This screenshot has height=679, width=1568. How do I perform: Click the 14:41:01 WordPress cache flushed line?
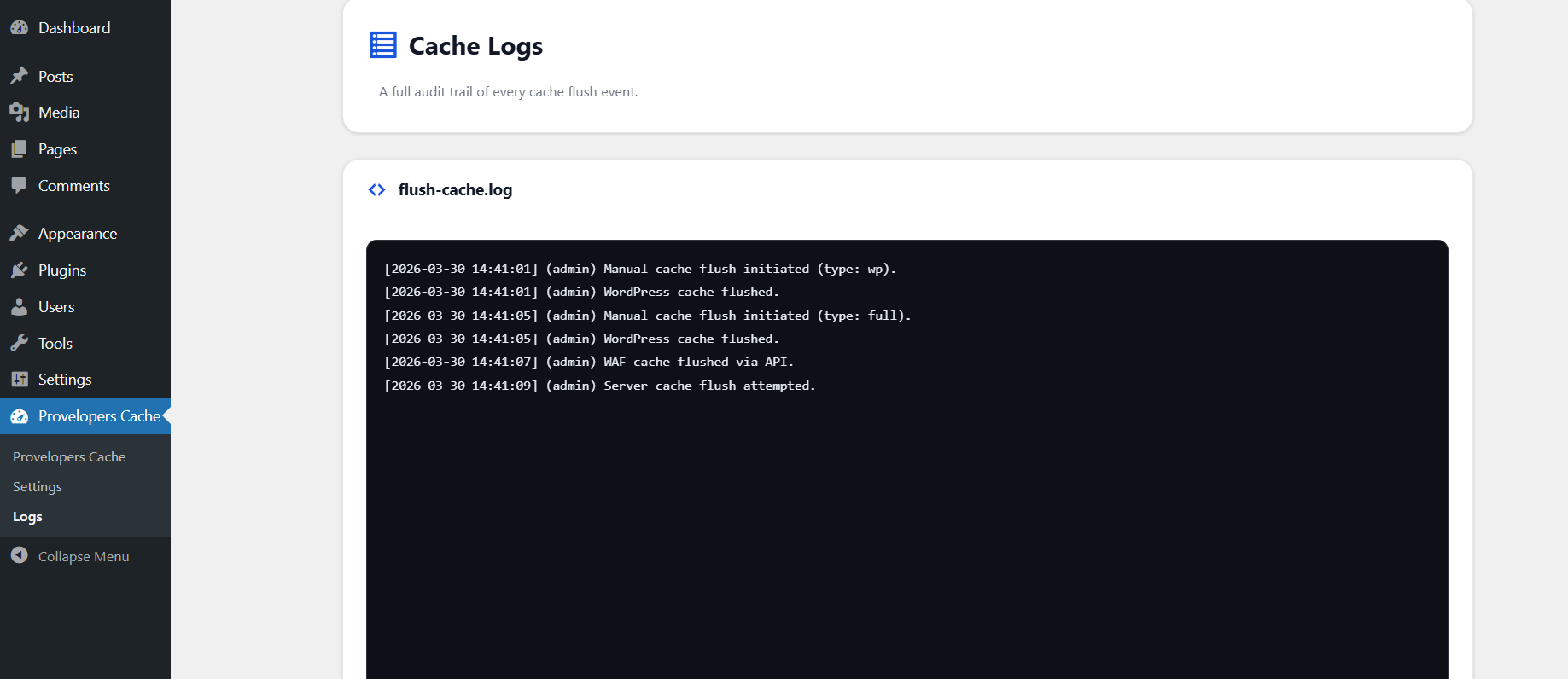click(x=581, y=292)
